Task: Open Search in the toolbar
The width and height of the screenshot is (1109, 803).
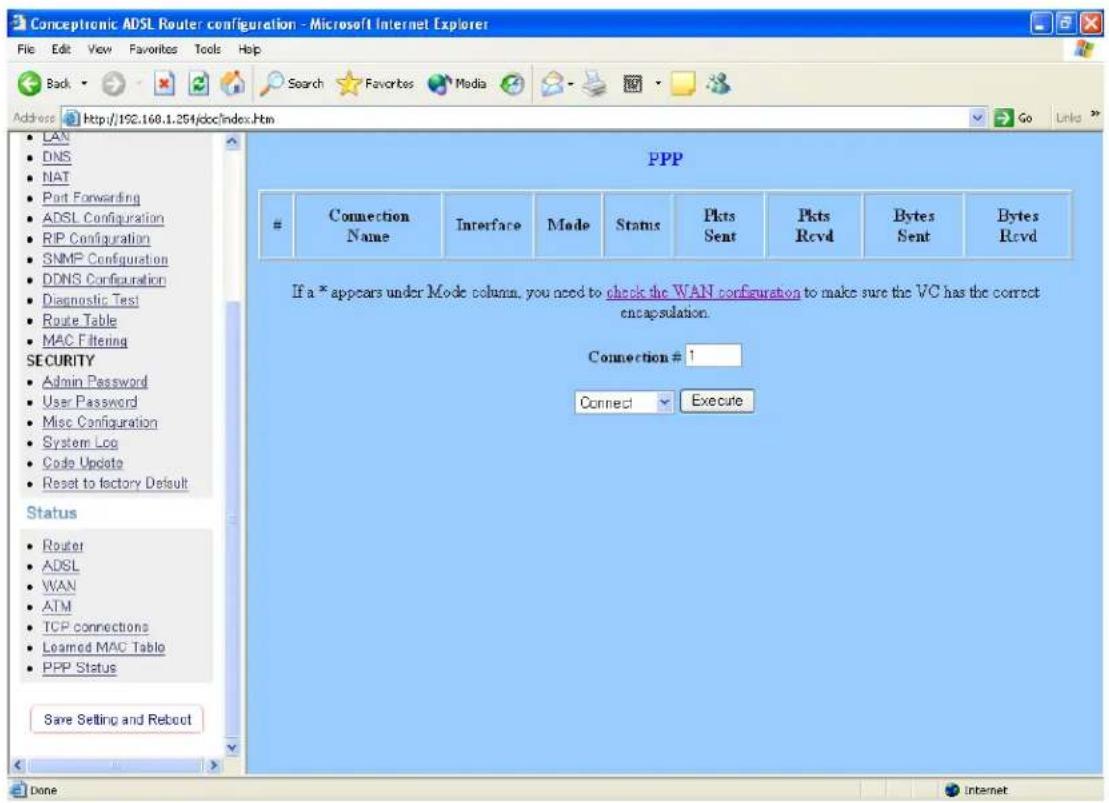Action: [x=291, y=83]
